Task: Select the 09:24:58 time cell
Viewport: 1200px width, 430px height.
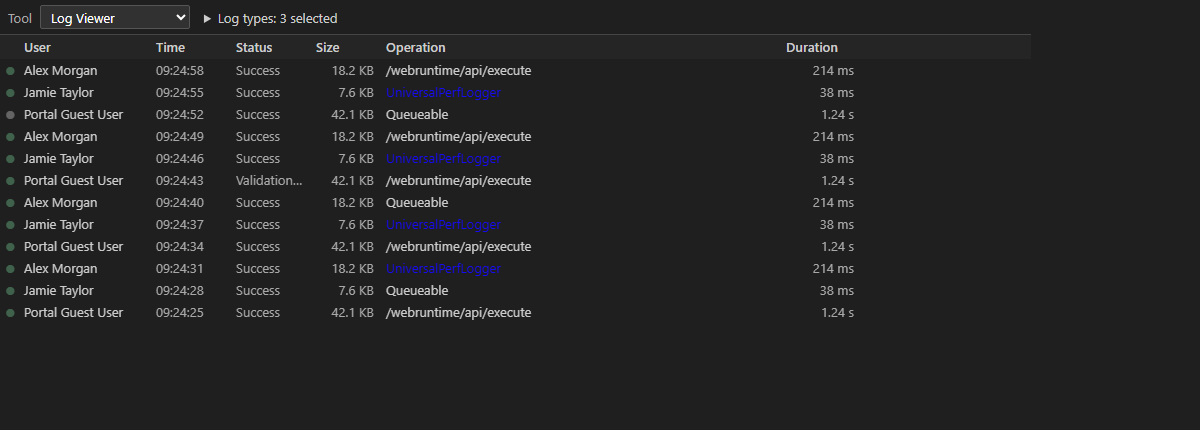Action: pos(180,71)
